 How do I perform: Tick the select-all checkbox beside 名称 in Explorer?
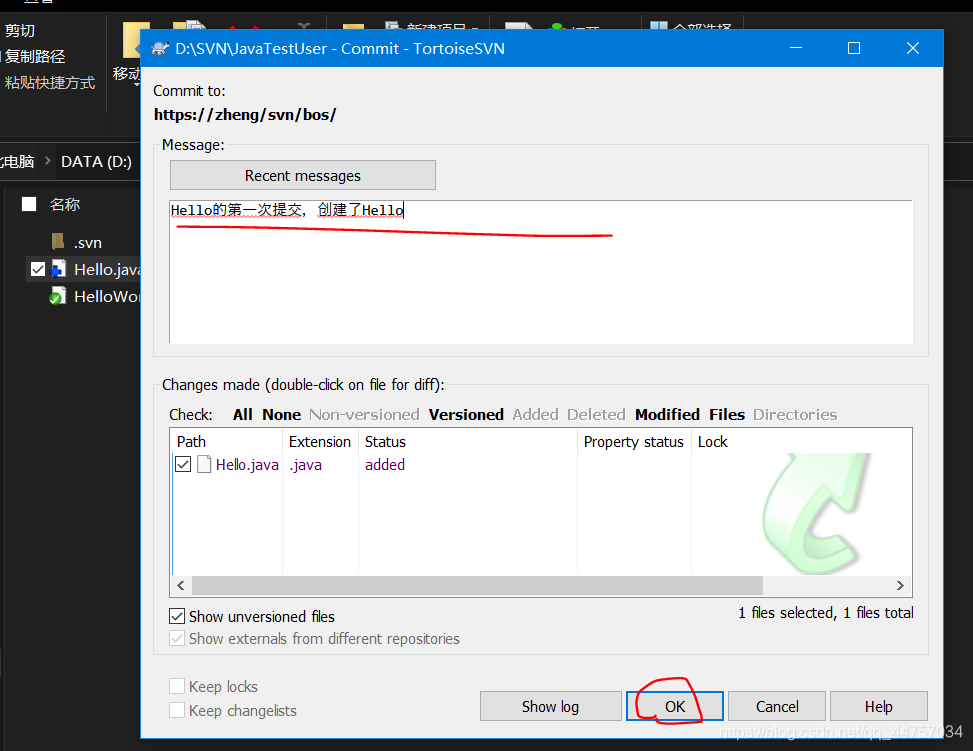pyautogui.click(x=29, y=204)
